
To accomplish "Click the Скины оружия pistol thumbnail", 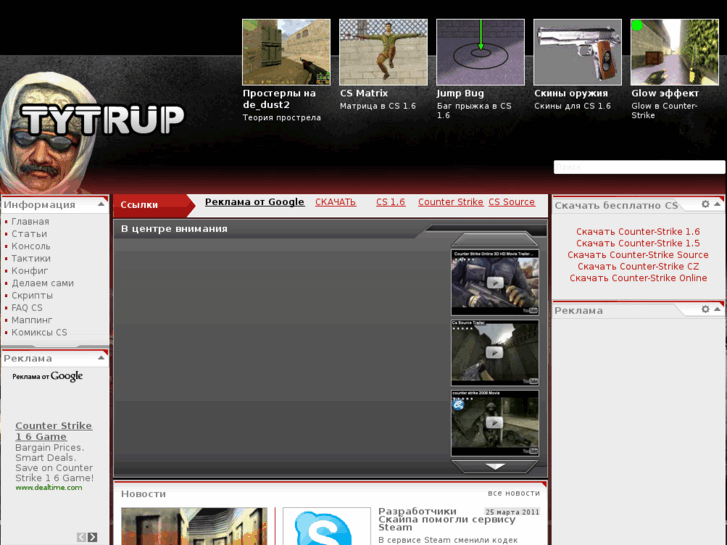I will coord(577,52).
